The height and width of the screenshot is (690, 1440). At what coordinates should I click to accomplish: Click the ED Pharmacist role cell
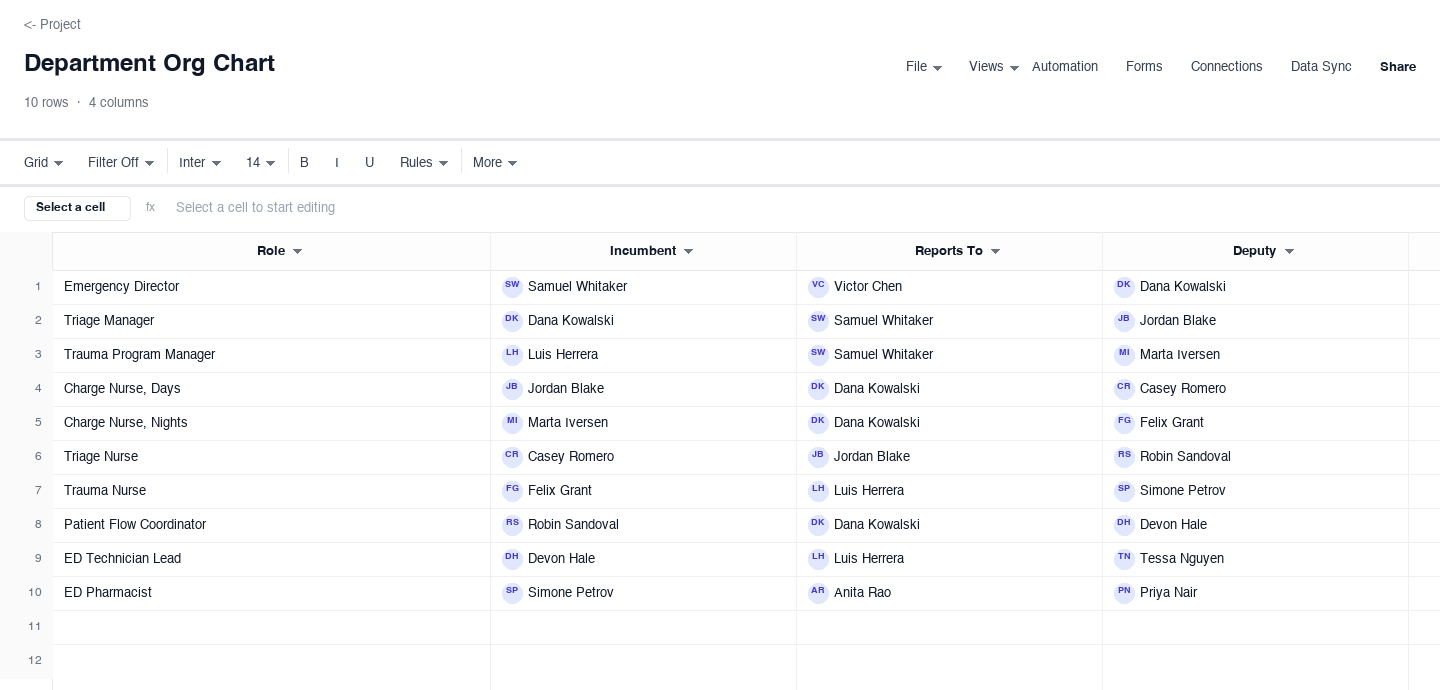pyautogui.click(x=271, y=593)
